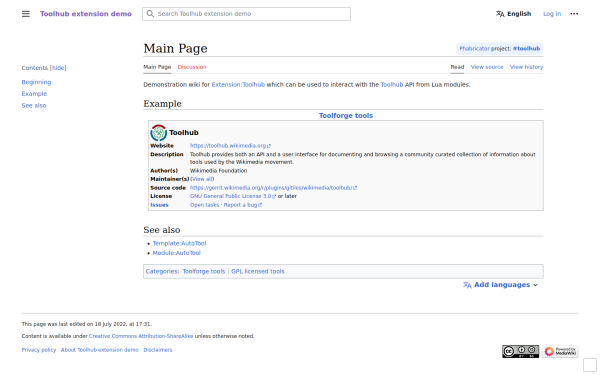Switch to the Discussion tab
The image size is (600, 375).
pos(192,67)
